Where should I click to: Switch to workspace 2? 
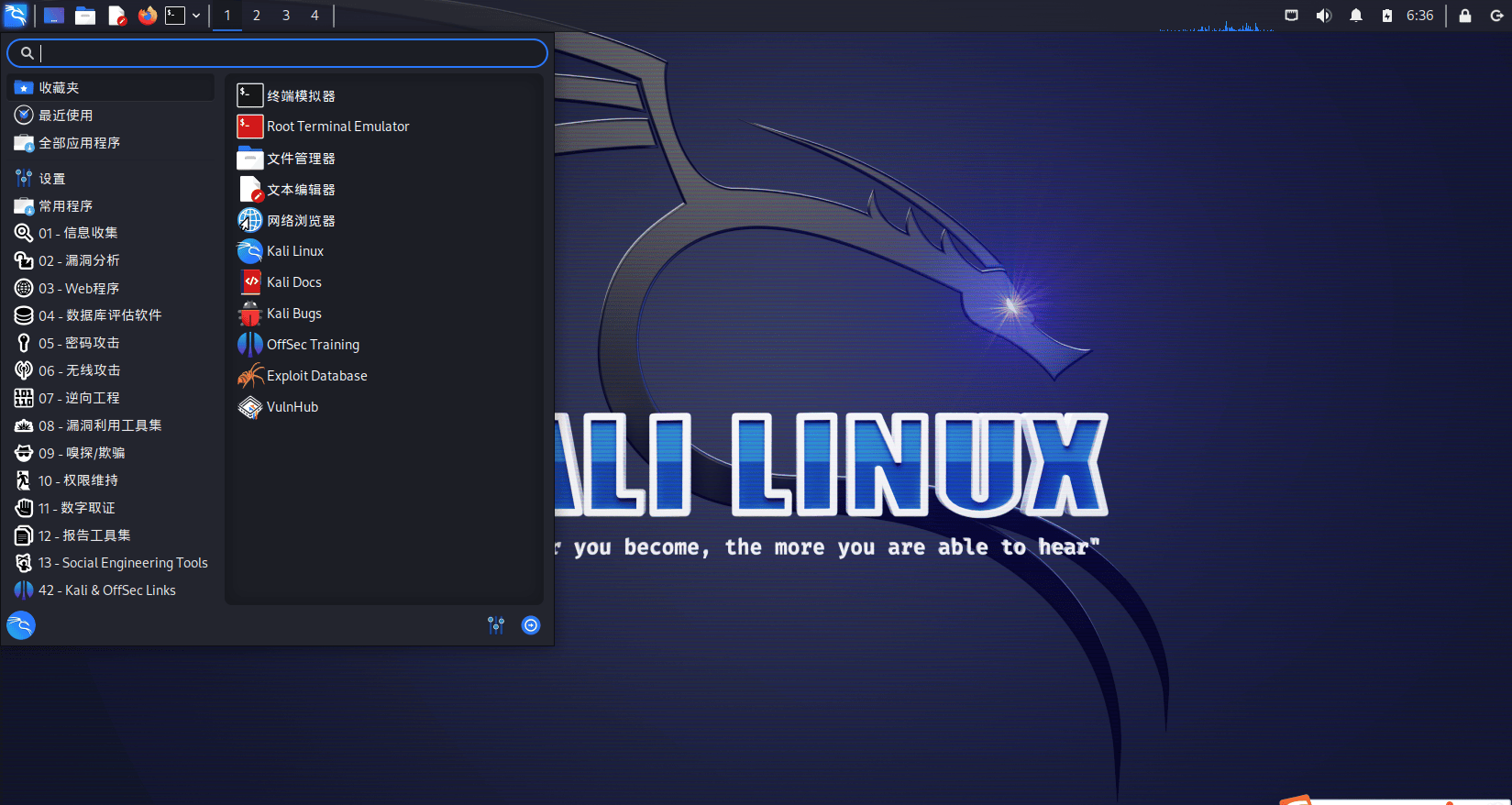pyautogui.click(x=257, y=16)
